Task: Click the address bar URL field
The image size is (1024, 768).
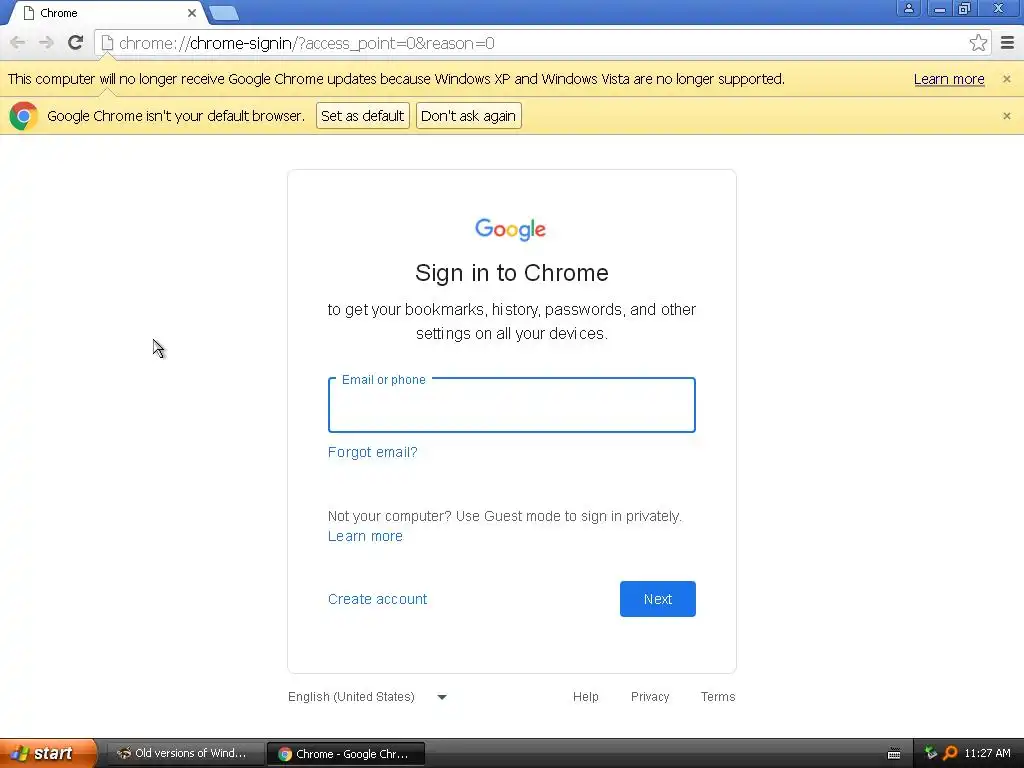Action: (x=542, y=43)
